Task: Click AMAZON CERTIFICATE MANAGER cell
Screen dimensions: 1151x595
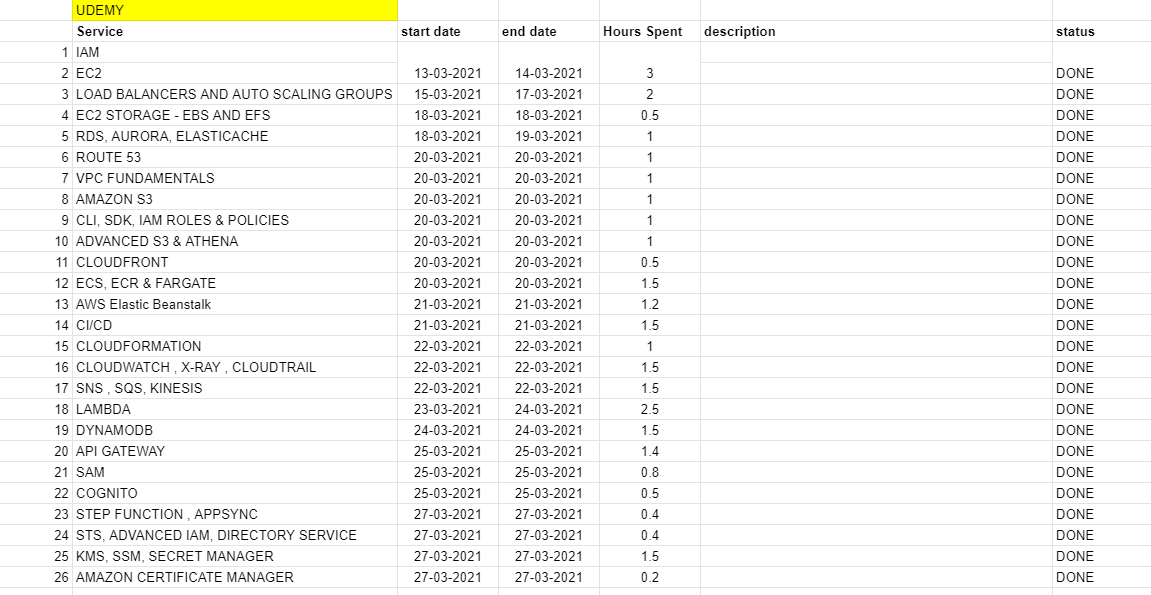Action: pyautogui.click(x=235, y=577)
